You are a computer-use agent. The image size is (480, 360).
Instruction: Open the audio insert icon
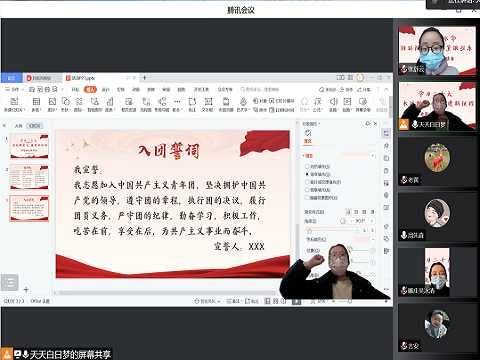(x=334, y=104)
